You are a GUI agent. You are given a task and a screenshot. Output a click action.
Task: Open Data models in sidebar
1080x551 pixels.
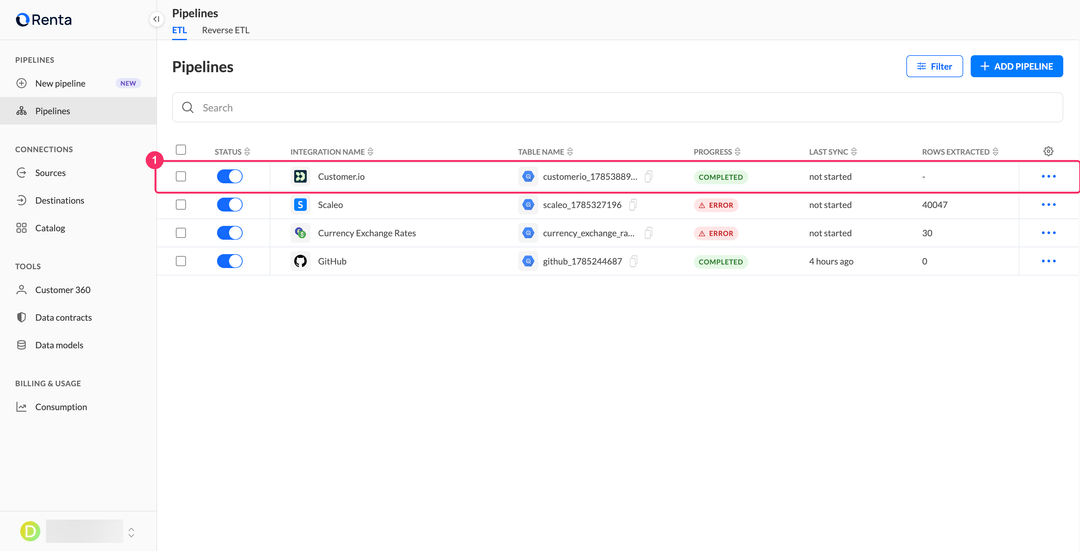point(79,345)
